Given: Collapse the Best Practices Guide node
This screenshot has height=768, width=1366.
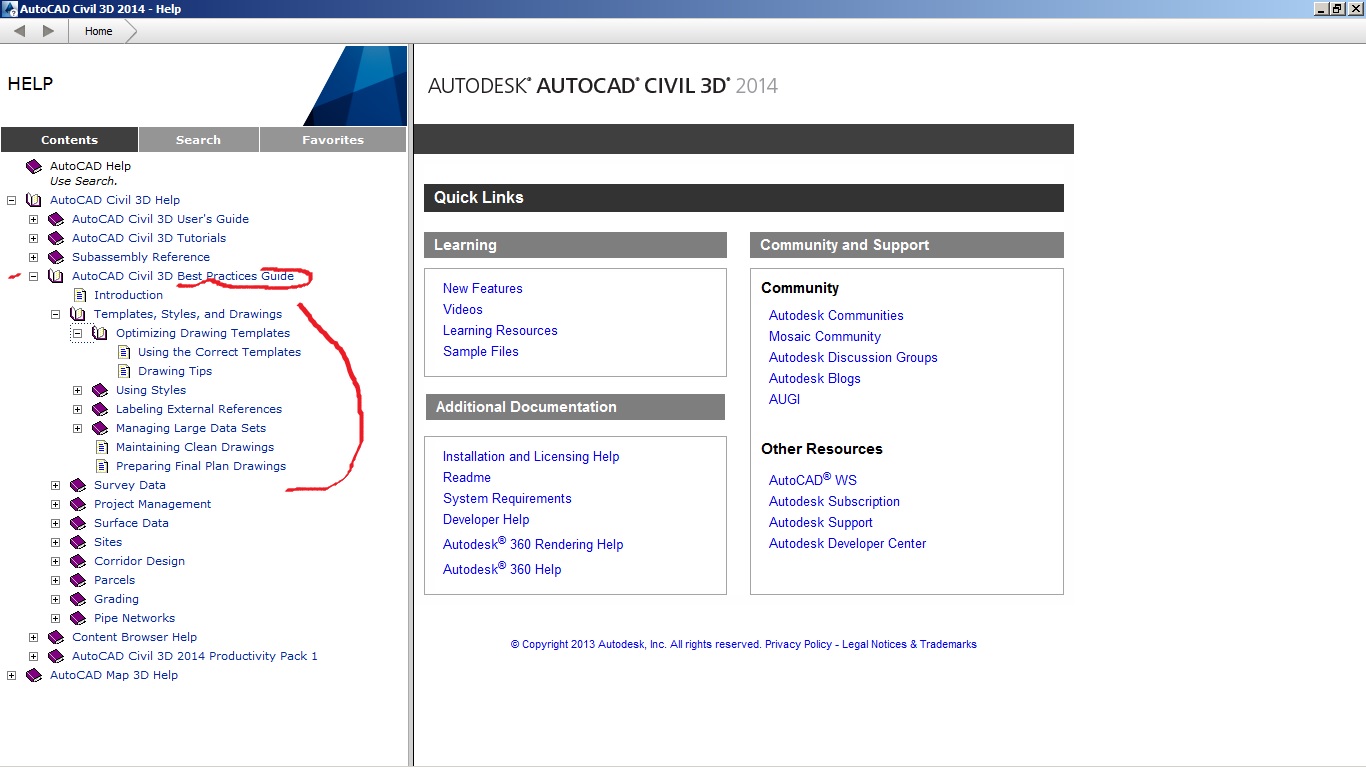Looking at the screenshot, I should tap(34, 276).
